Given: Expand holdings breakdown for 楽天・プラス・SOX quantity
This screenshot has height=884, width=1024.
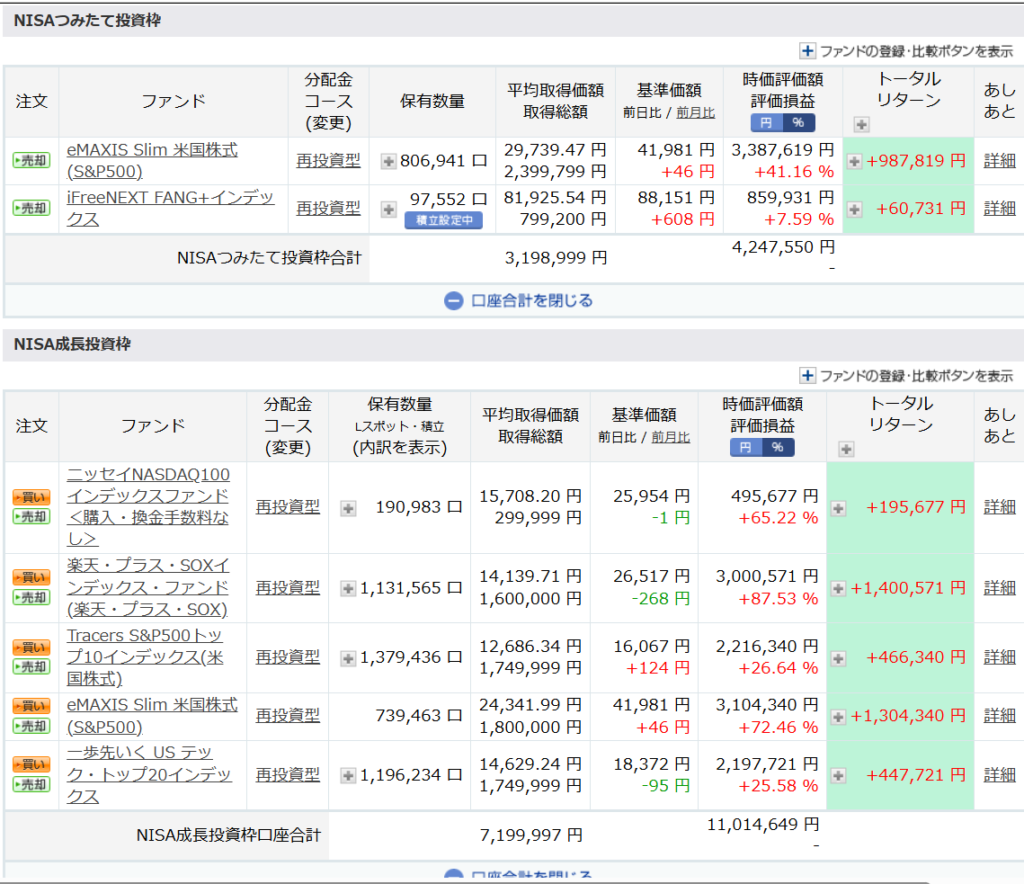Looking at the screenshot, I should point(348,589).
